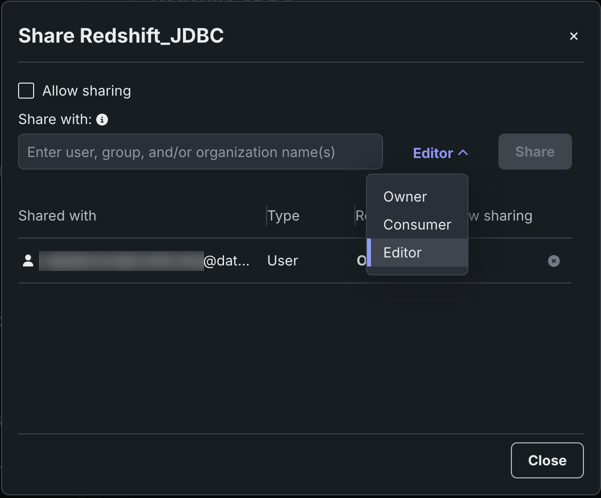
Task: Click the User type cell in the row
Action: coord(282,261)
